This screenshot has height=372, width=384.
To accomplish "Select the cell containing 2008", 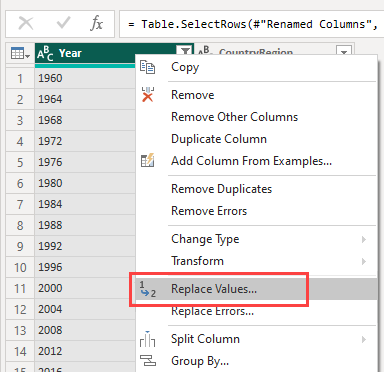I will coord(85,330).
